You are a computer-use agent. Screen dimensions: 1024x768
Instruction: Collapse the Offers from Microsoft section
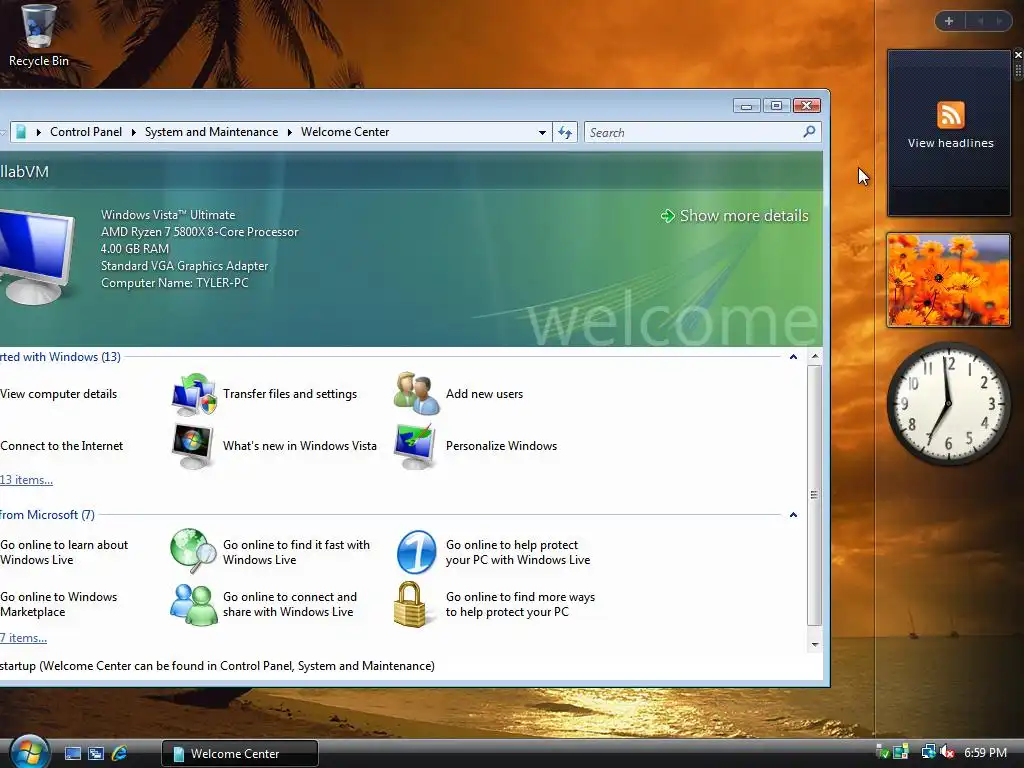coord(793,515)
